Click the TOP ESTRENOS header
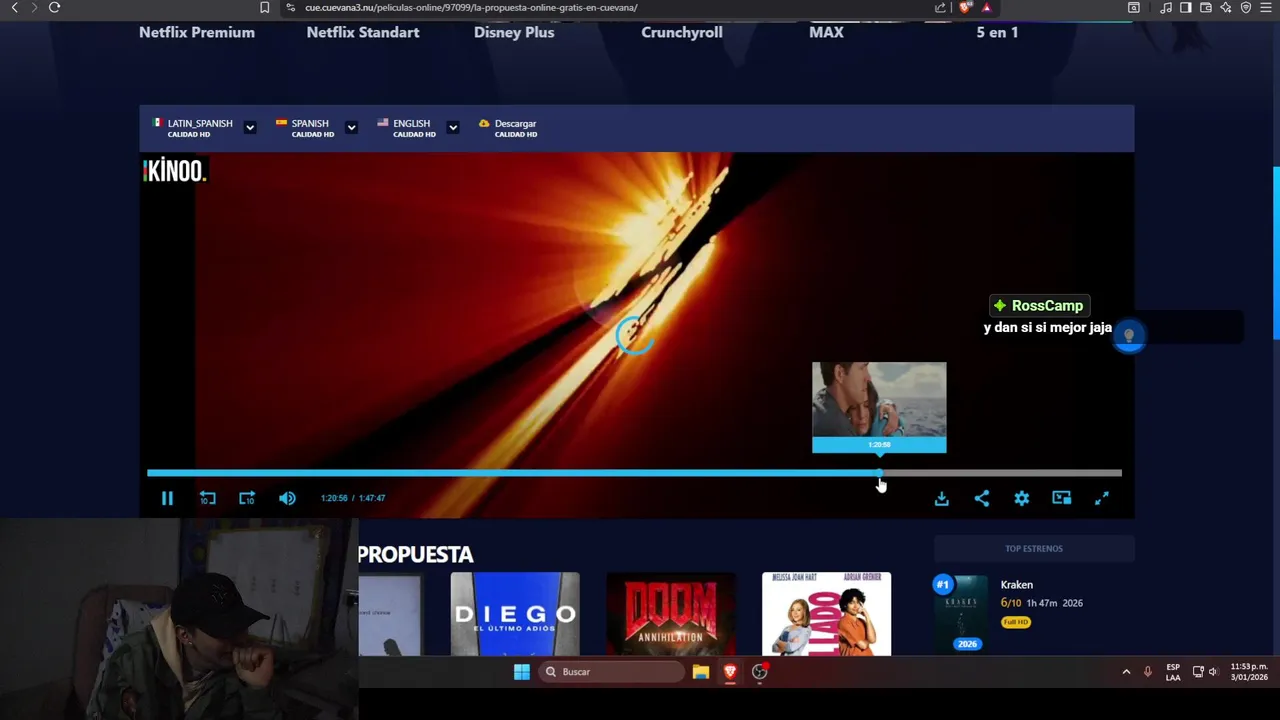 click(1034, 548)
